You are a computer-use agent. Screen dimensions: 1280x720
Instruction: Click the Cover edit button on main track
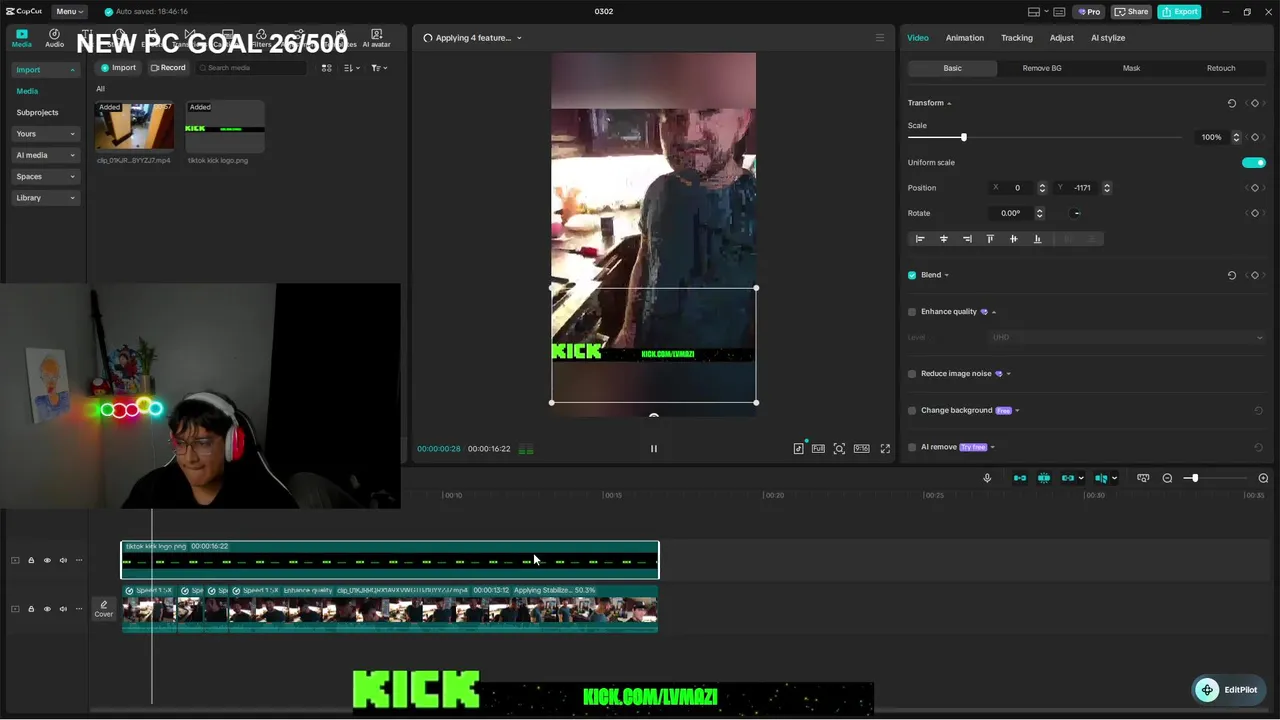(x=104, y=609)
